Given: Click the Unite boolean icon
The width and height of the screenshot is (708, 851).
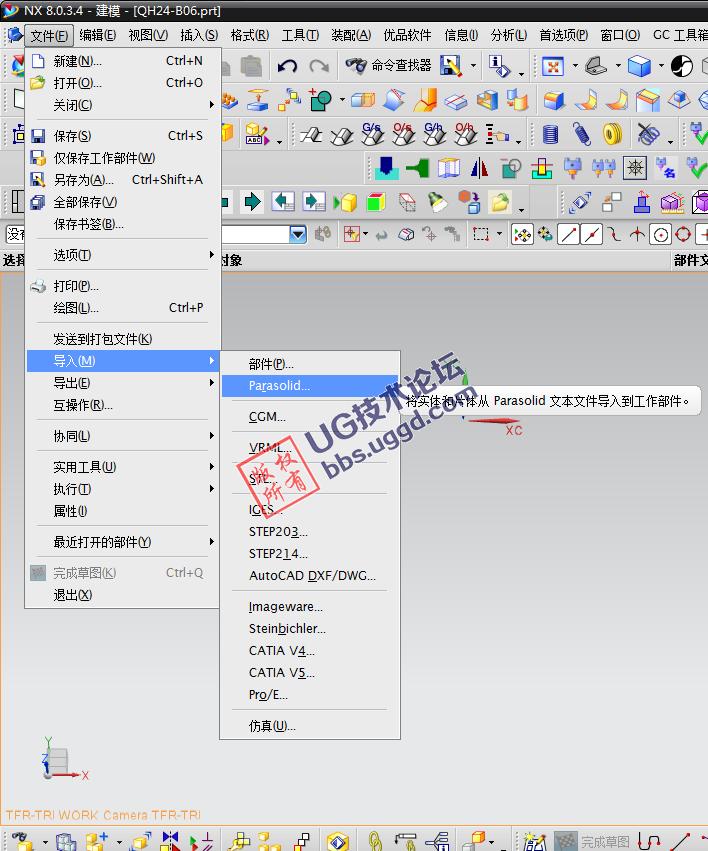Looking at the screenshot, I should pyautogui.click(x=320, y=100).
